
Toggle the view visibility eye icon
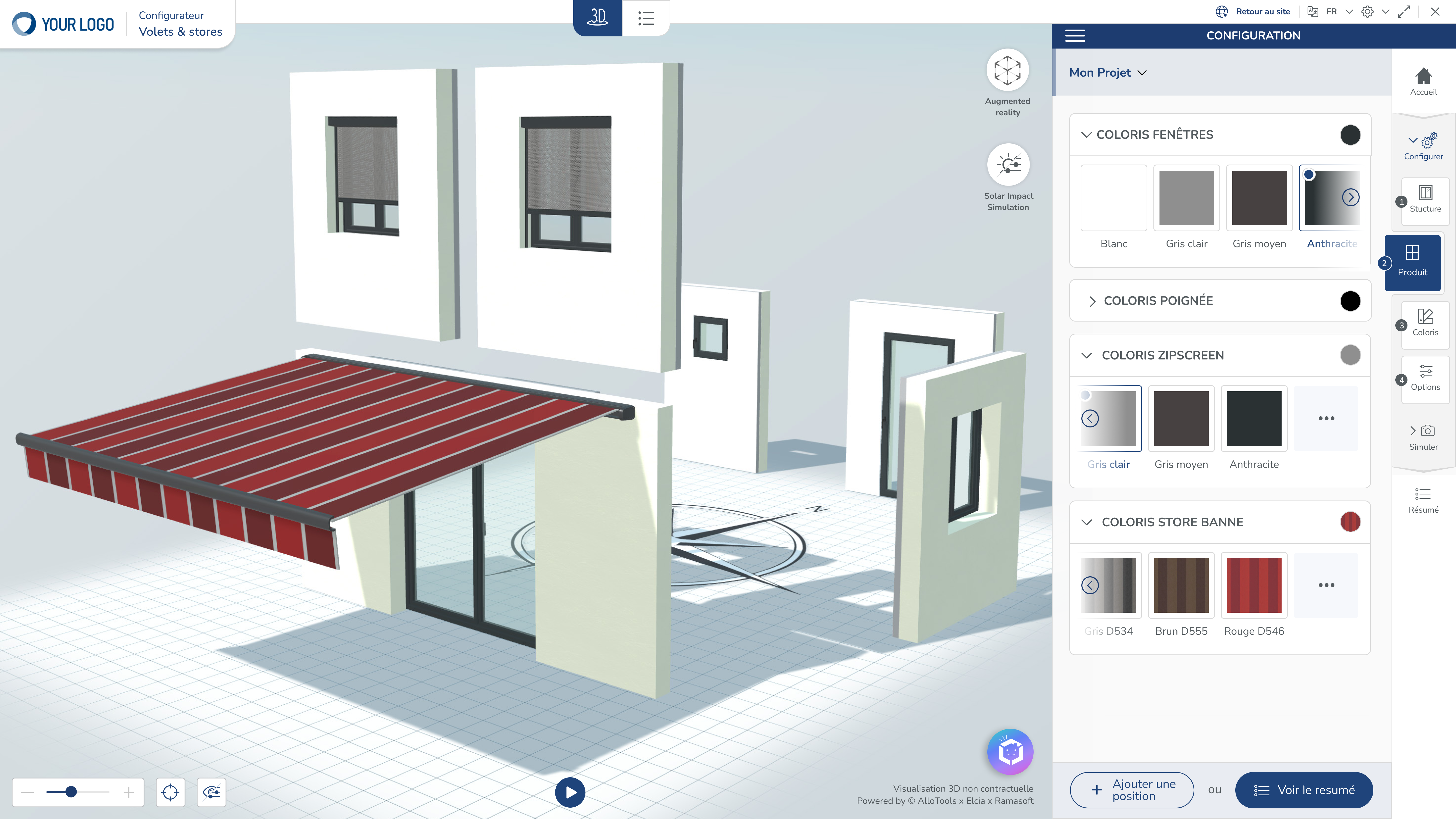(211, 792)
